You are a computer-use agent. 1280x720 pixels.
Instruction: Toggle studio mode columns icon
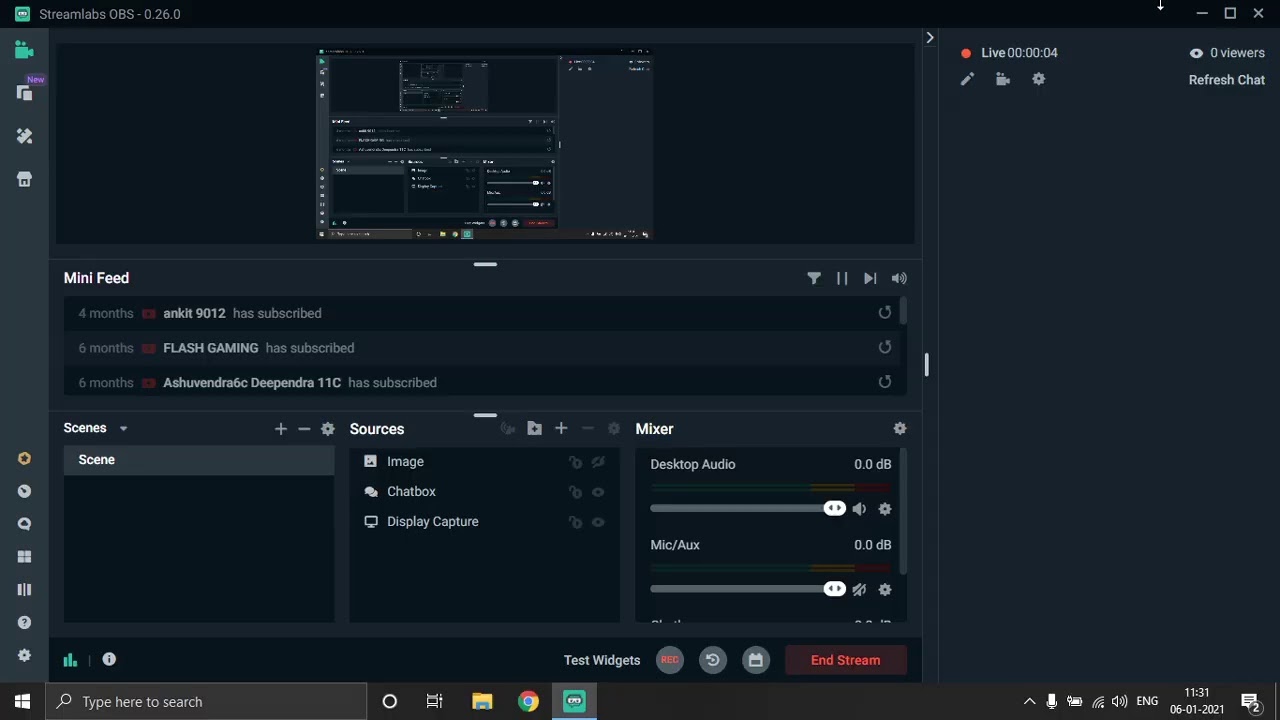click(x=25, y=589)
